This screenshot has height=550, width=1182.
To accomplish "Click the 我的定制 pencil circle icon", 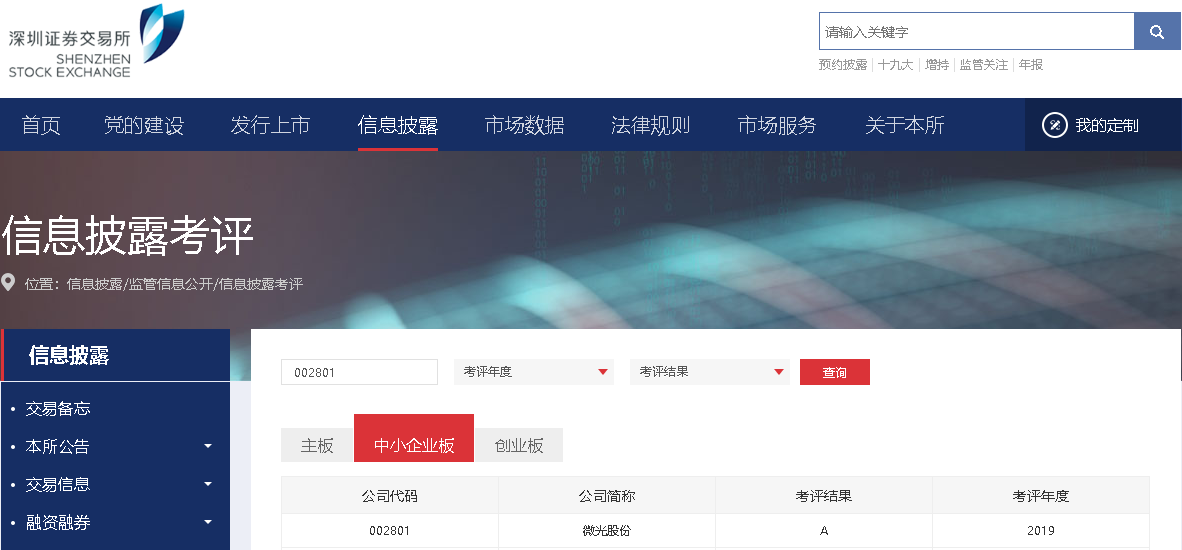I will pos(1055,125).
